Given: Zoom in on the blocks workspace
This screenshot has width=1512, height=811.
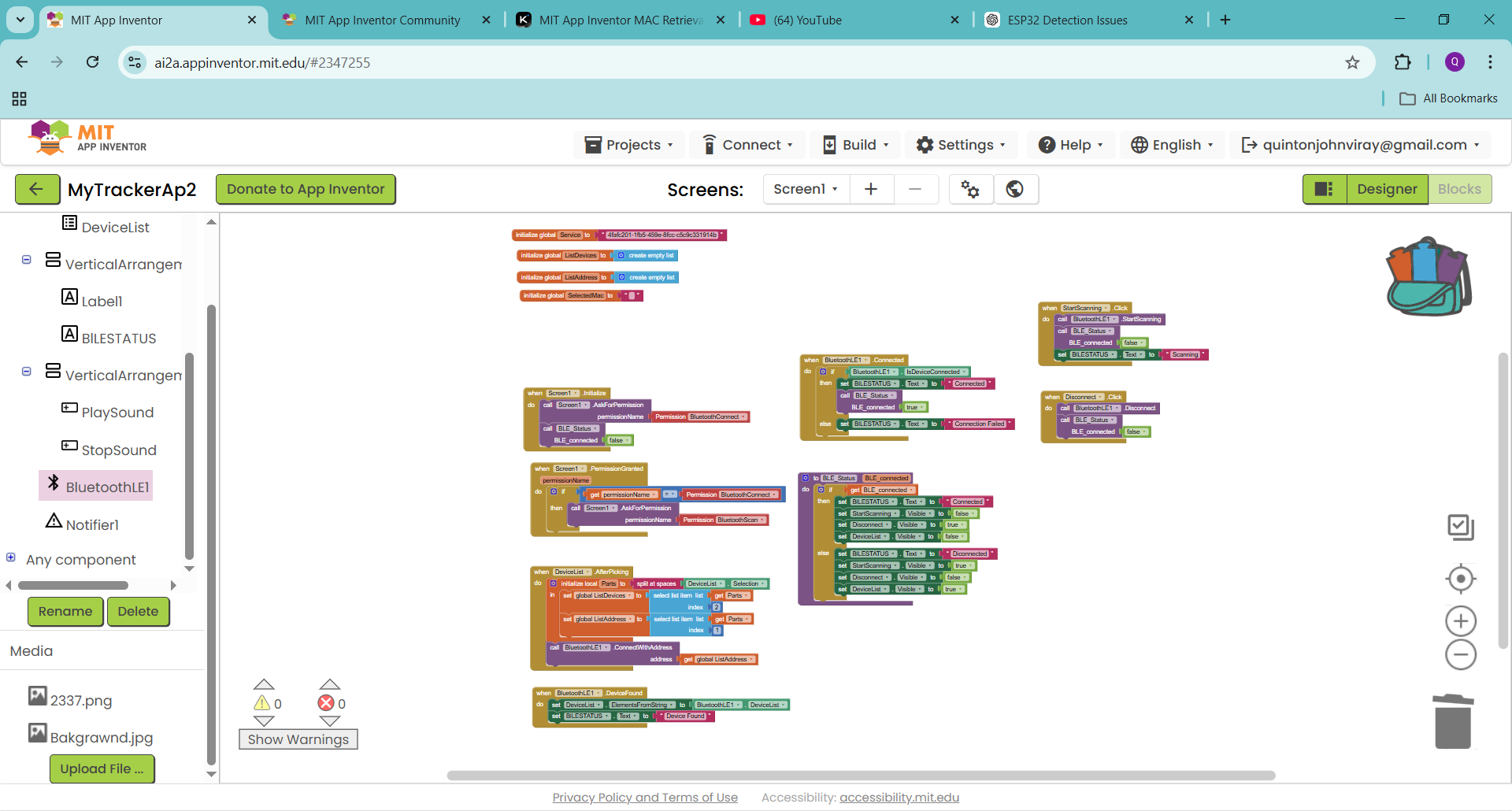Looking at the screenshot, I should point(1460,621).
